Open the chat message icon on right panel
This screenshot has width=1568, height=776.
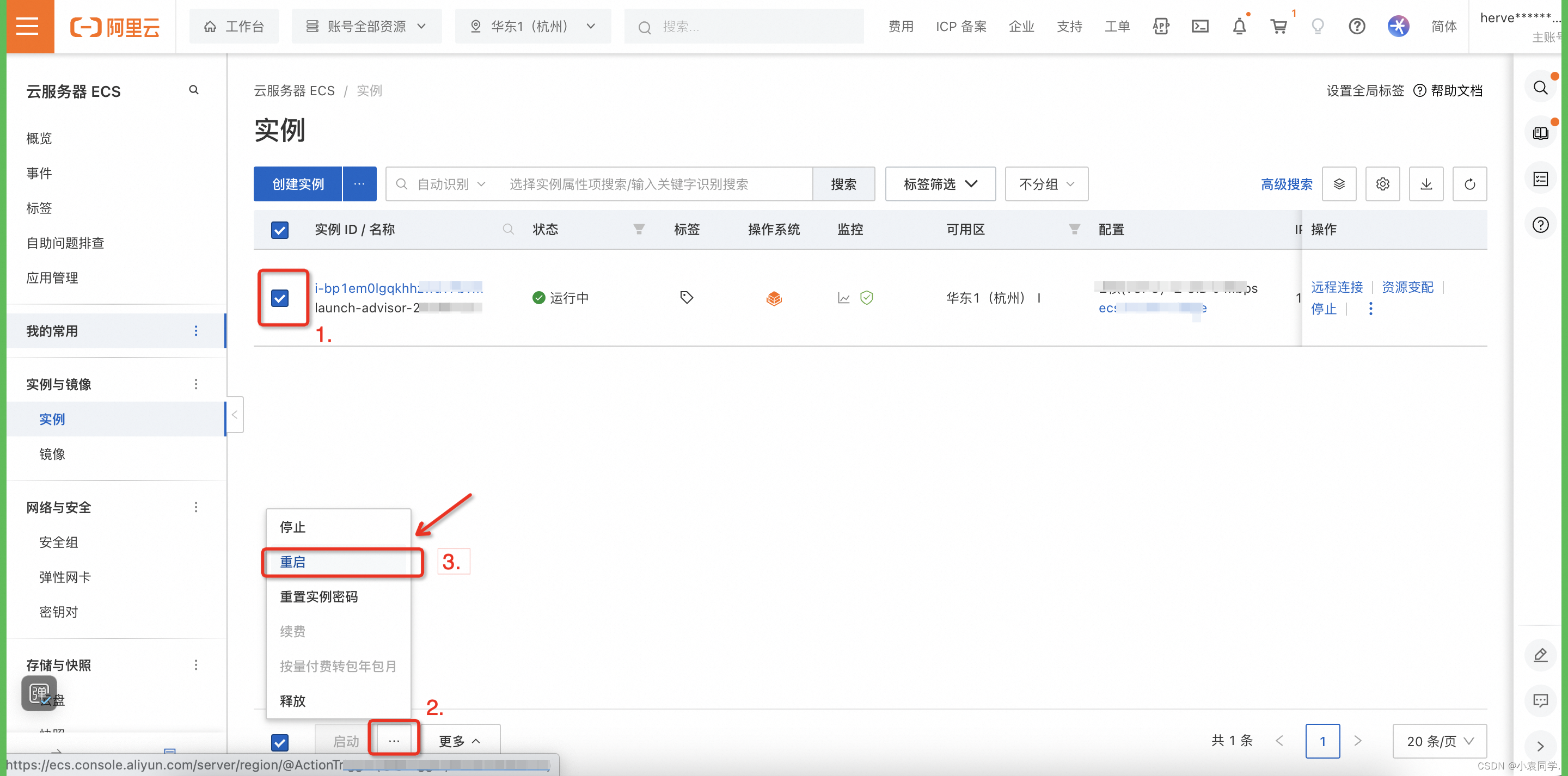click(1541, 700)
